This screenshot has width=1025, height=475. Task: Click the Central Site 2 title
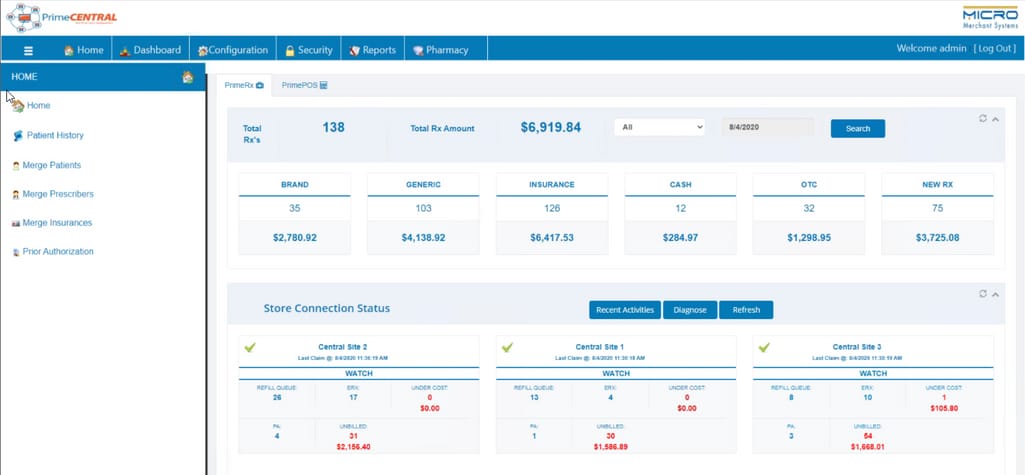pyautogui.click(x=343, y=347)
